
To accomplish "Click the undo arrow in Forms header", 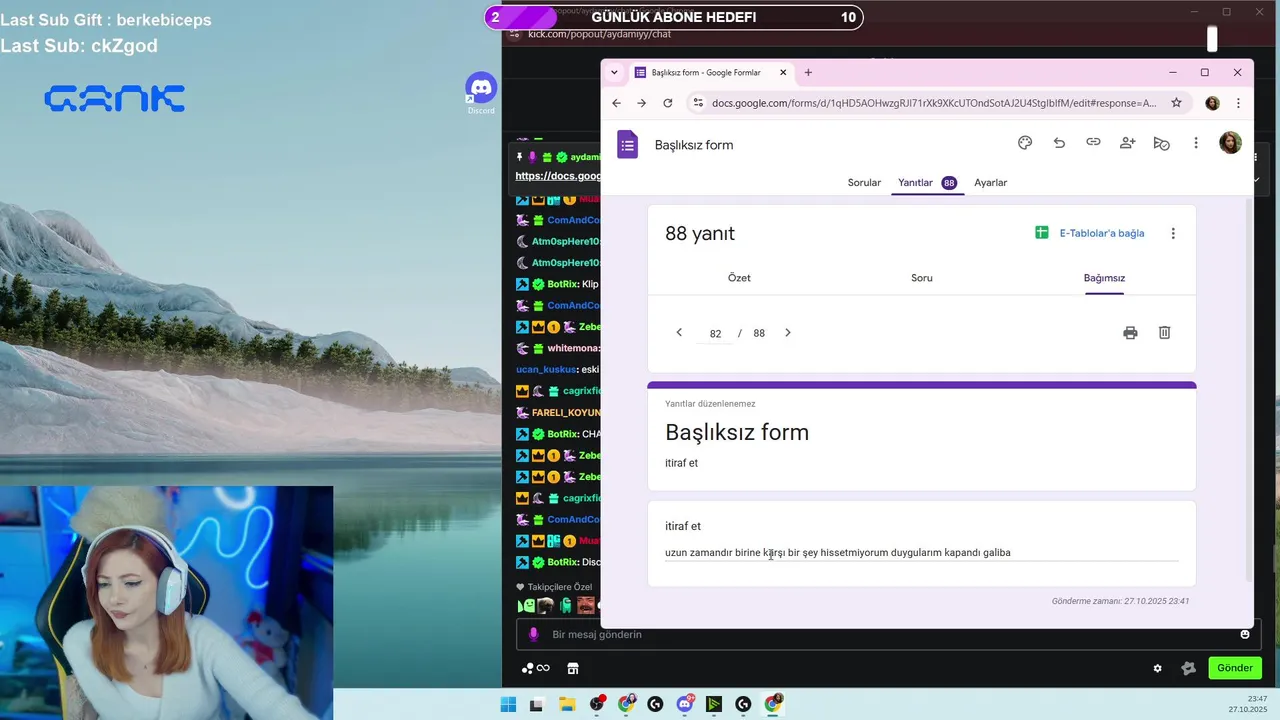I will pos(1059,143).
